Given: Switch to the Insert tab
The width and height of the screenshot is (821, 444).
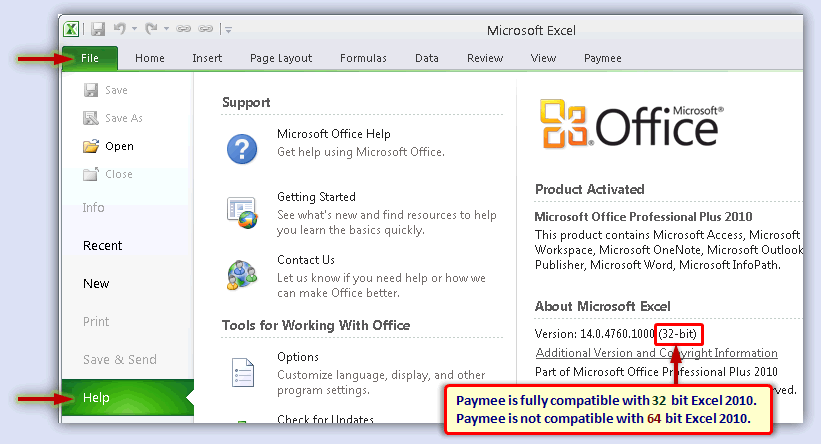Looking at the screenshot, I should click(x=207, y=58).
